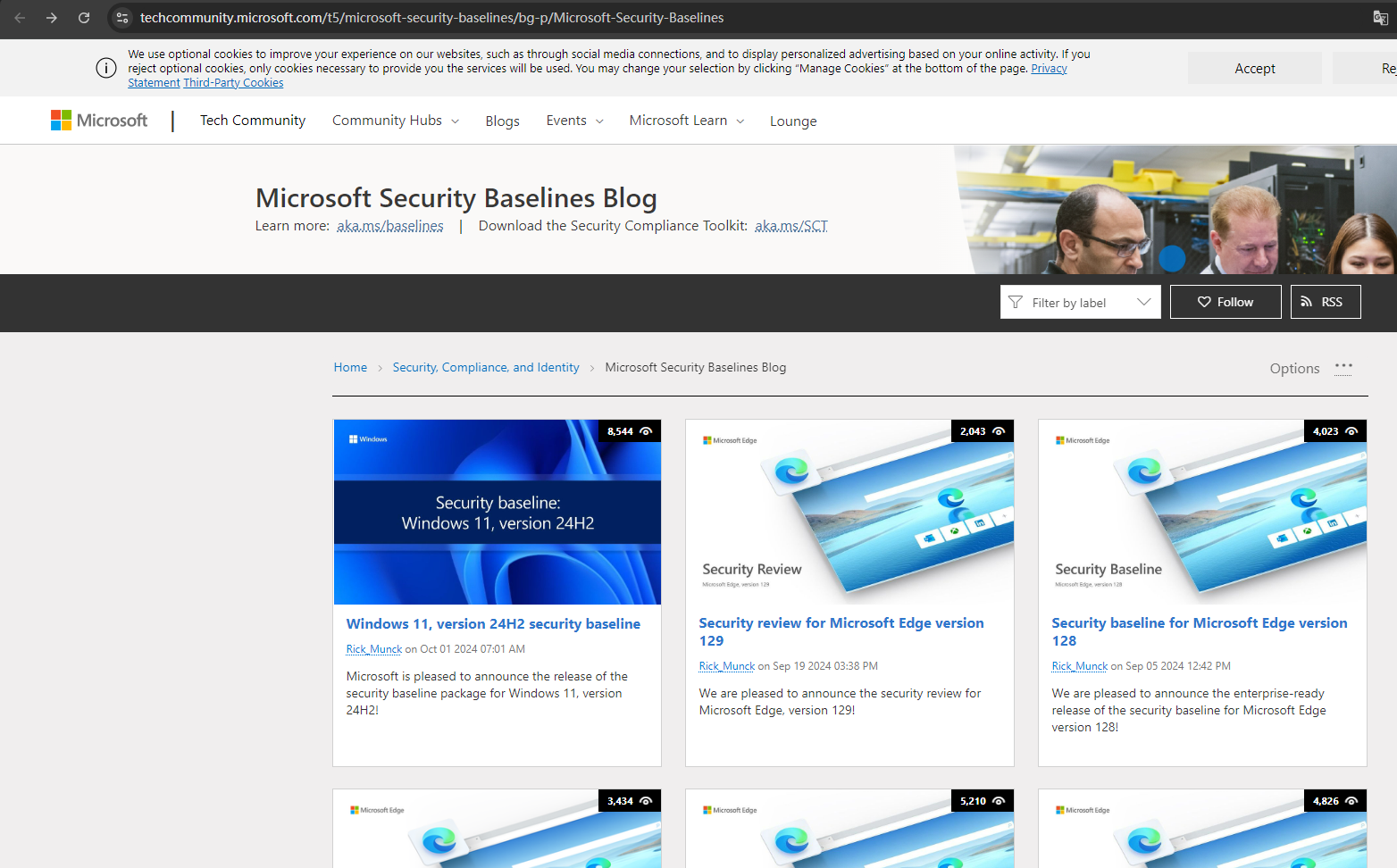The image size is (1397, 868).
Task: Open Tech Community home link
Action: click(253, 121)
